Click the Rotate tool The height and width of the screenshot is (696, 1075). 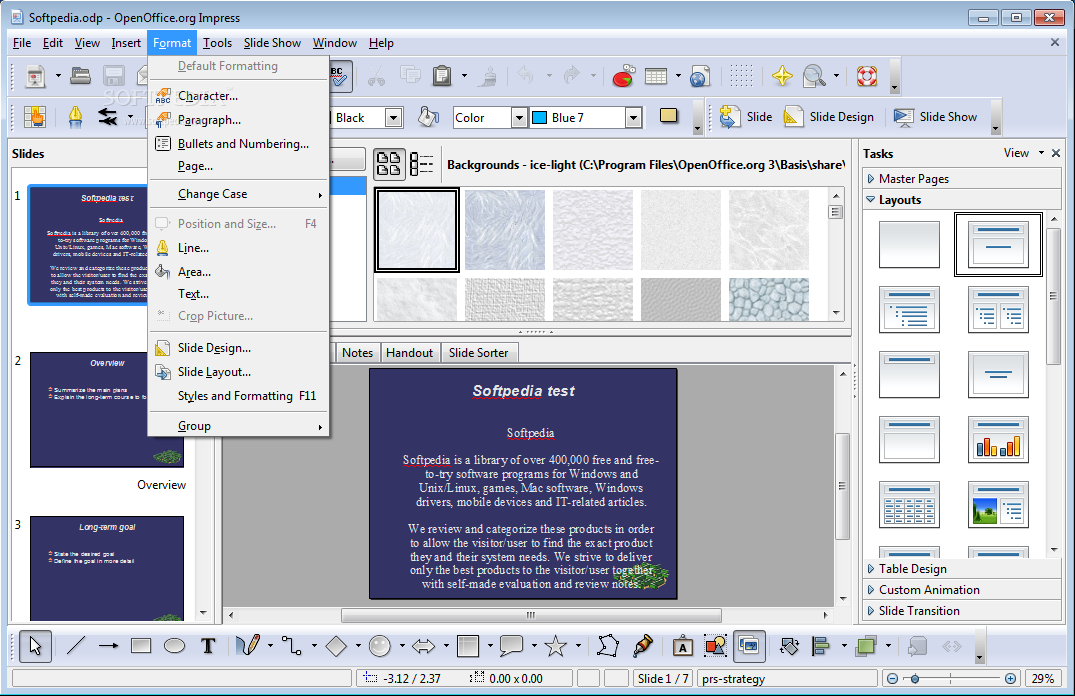click(x=789, y=646)
